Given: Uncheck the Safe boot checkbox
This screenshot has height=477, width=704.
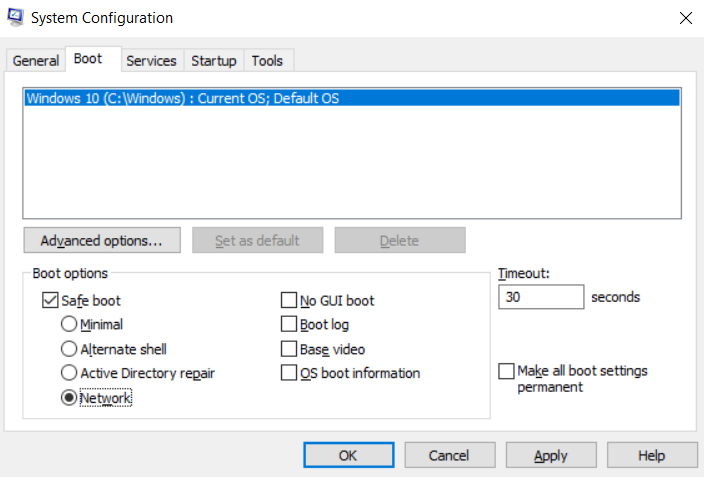Looking at the screenshot, I should click(x=51, y=299).
